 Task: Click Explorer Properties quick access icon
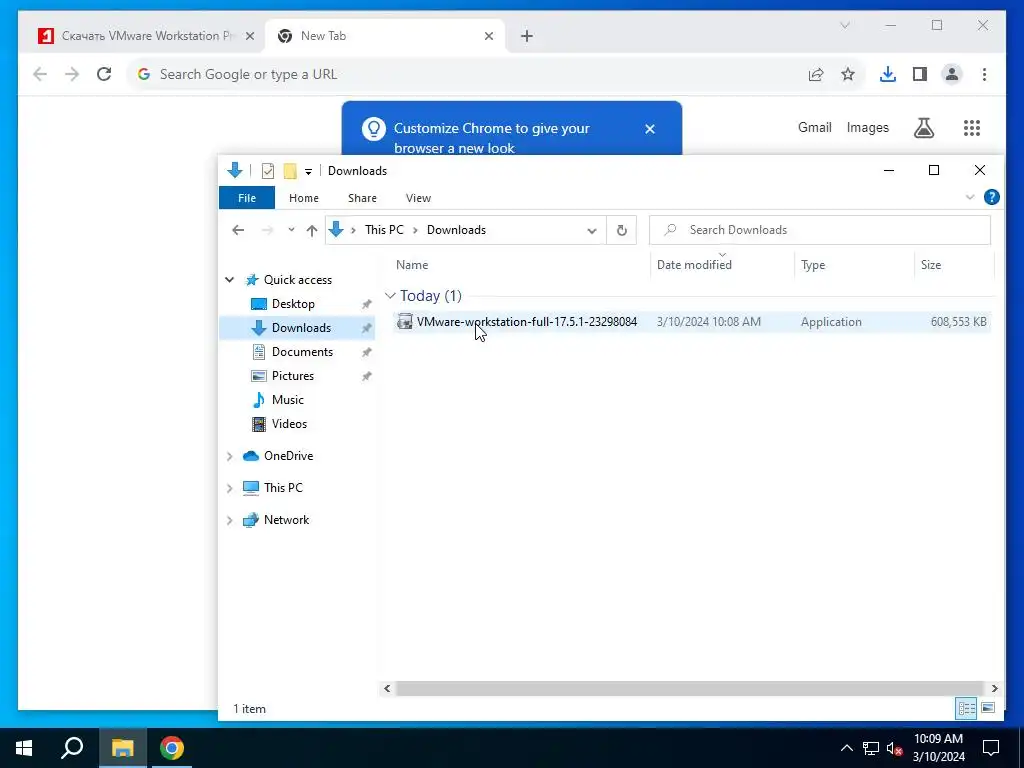click(268, 171)
